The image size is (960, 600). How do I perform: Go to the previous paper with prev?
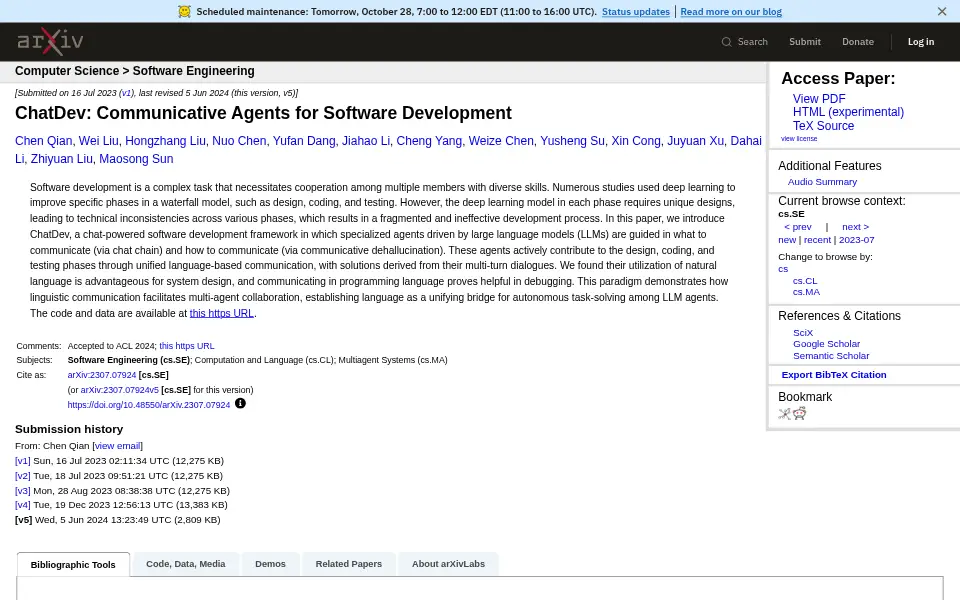(798, 227)
